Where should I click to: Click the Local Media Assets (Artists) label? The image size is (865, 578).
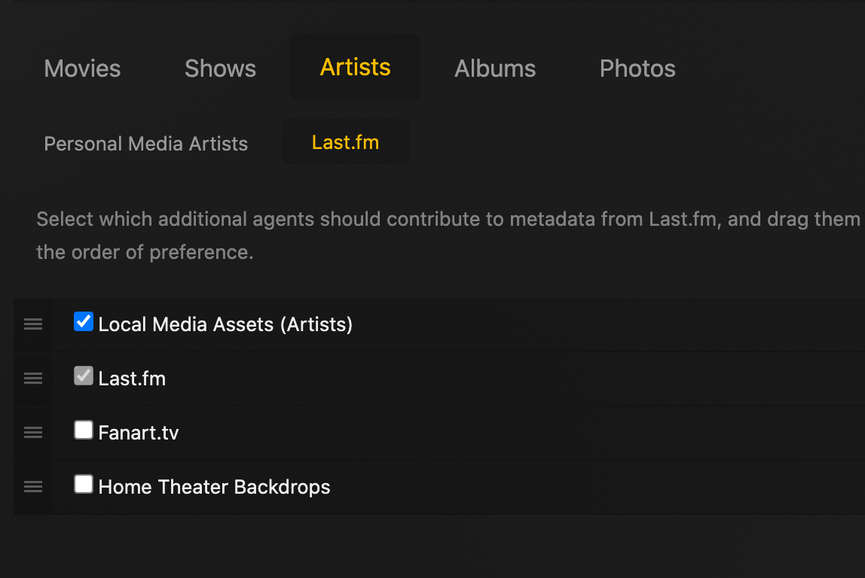(225, 324)
